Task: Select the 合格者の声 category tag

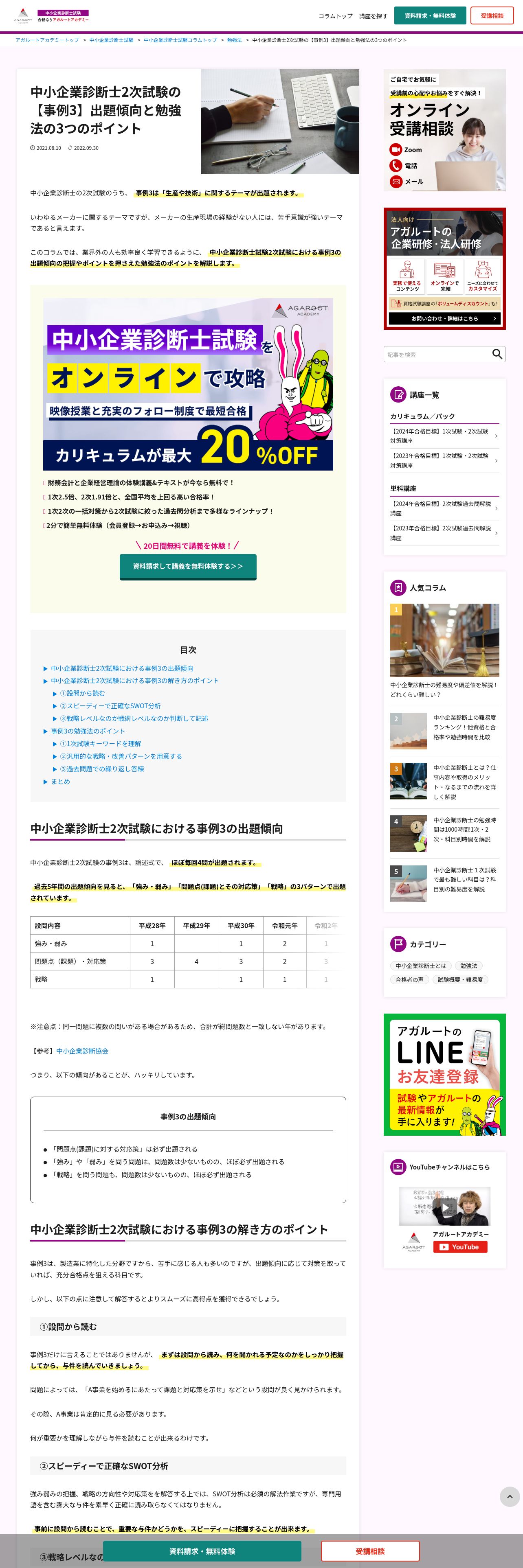Action: [409, 980]
